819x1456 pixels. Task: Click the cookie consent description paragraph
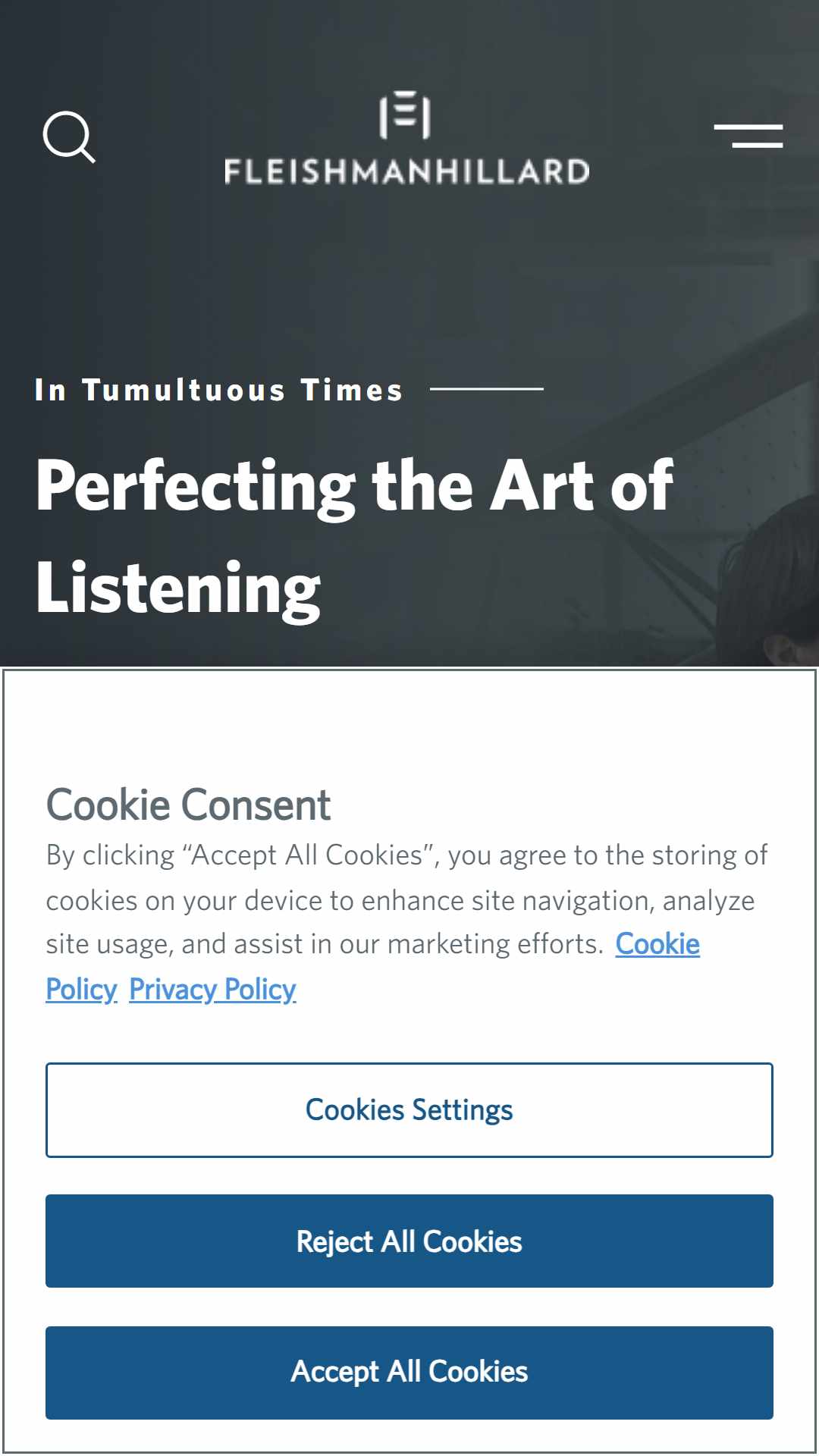tap(407, 922)
